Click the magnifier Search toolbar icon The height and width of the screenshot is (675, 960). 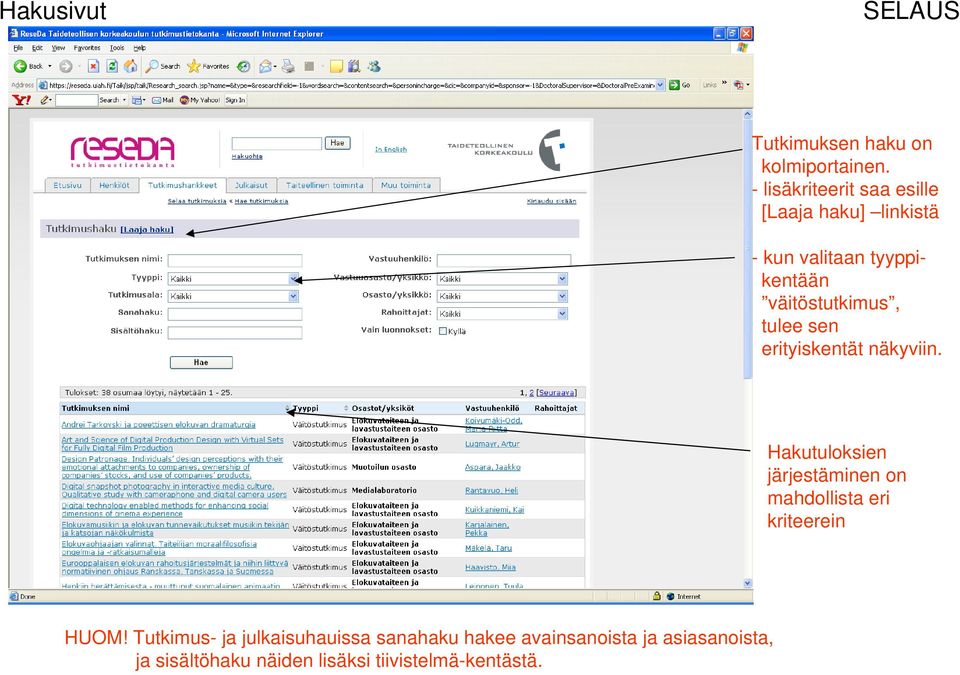tap(151, 66)
